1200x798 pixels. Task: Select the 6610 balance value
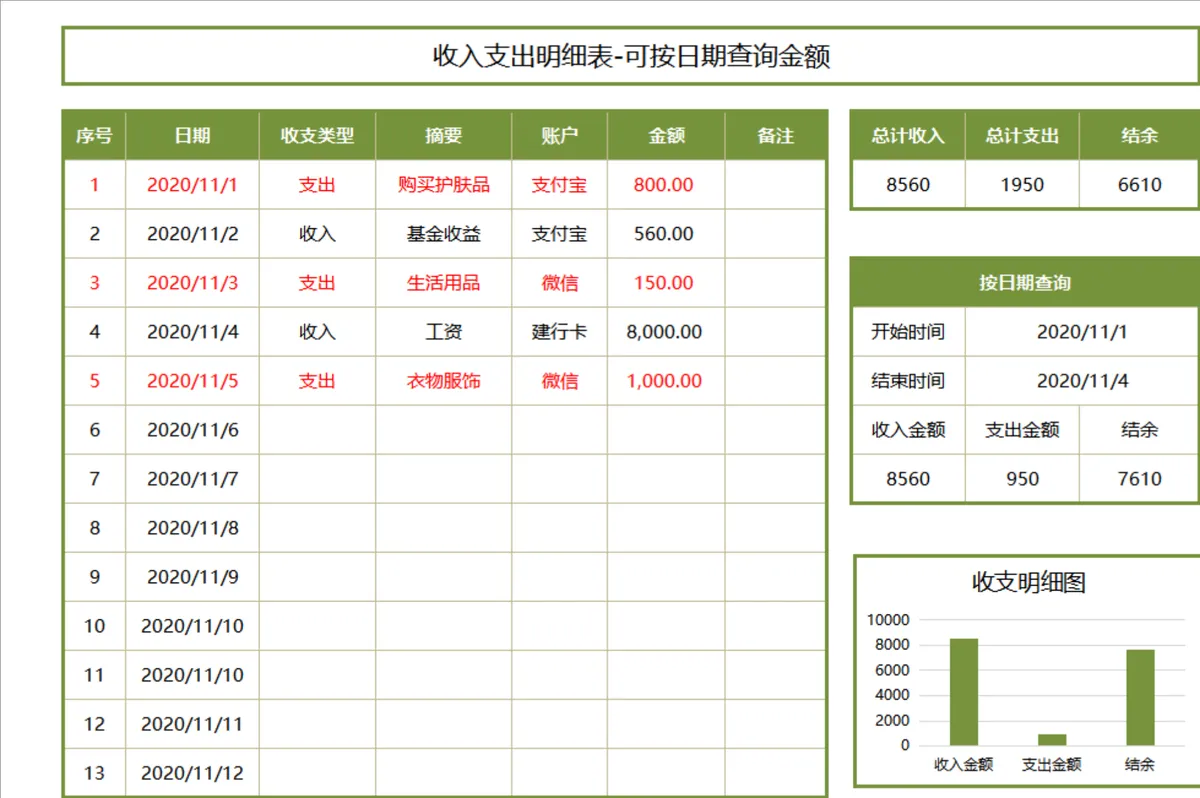tap(1139, 185)
